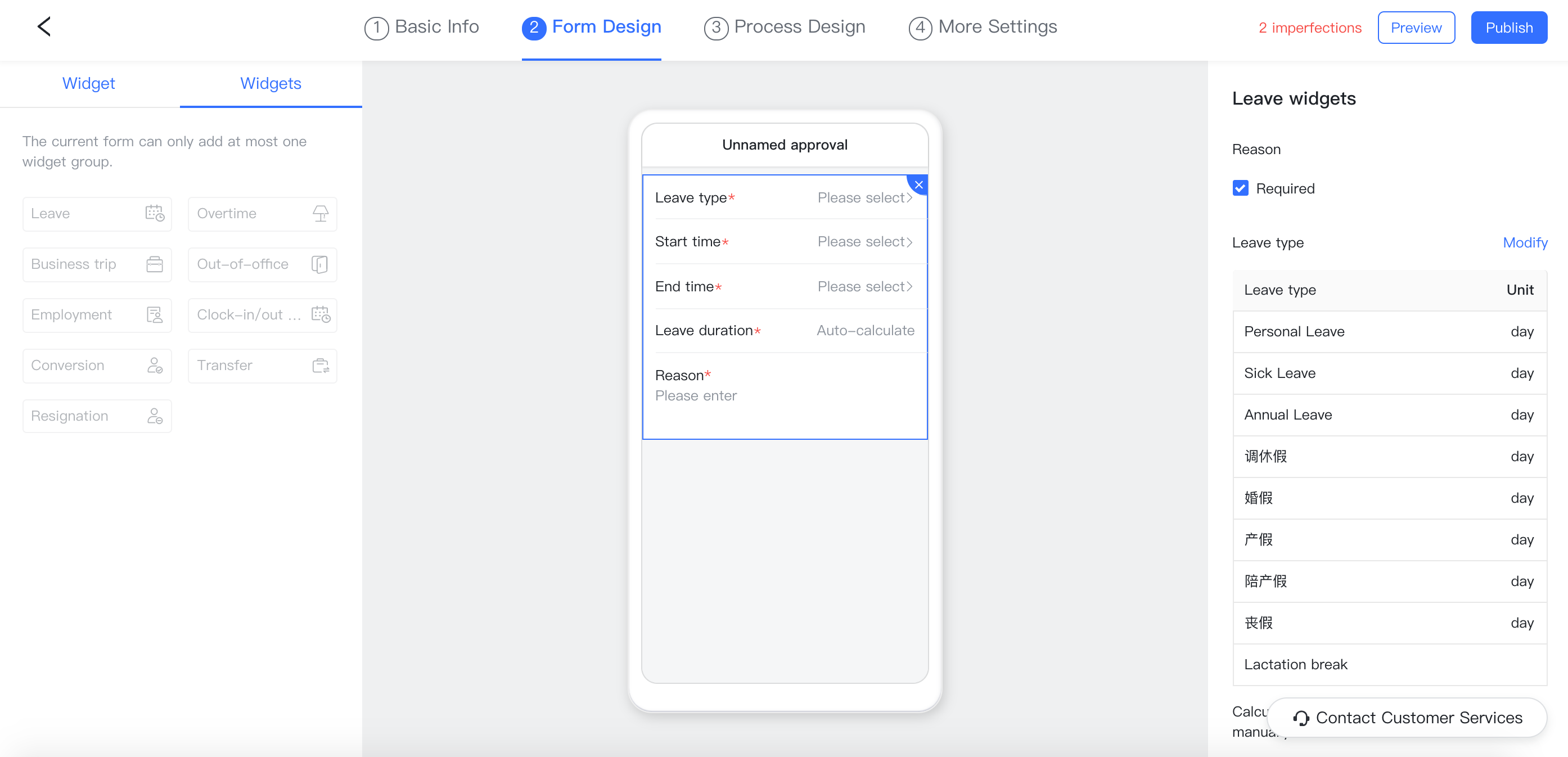The height and width of the screenshot is (757, 1568).
Task: Click the Reason Please enter input field
Action: tap(696, 395)
